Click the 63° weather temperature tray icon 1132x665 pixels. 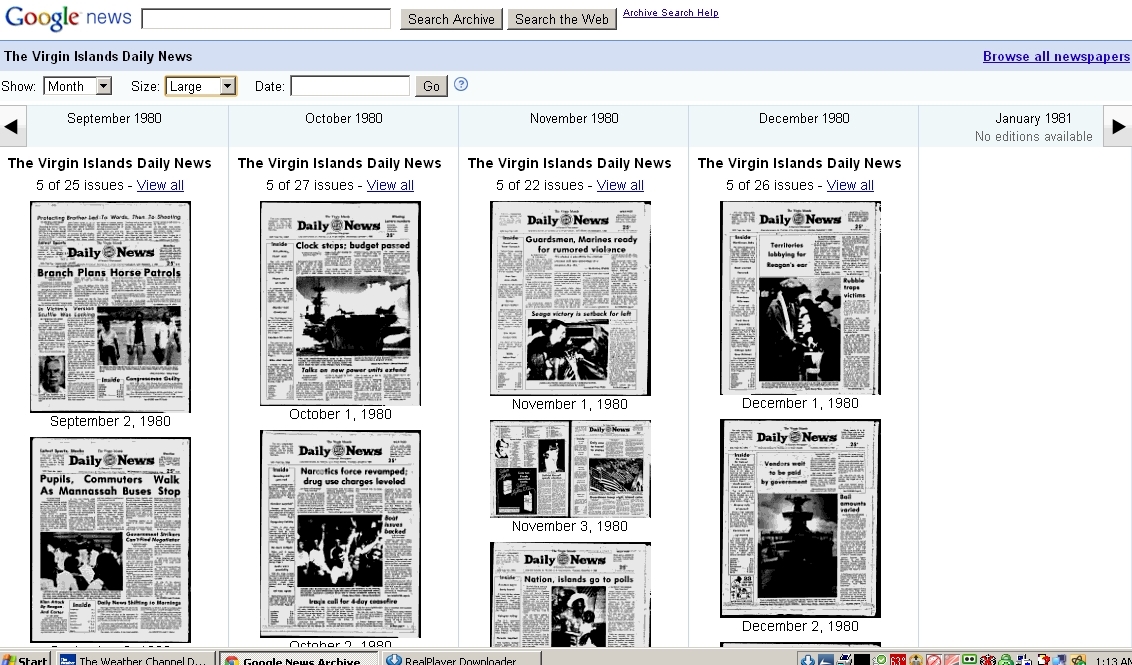pos(898,659)
